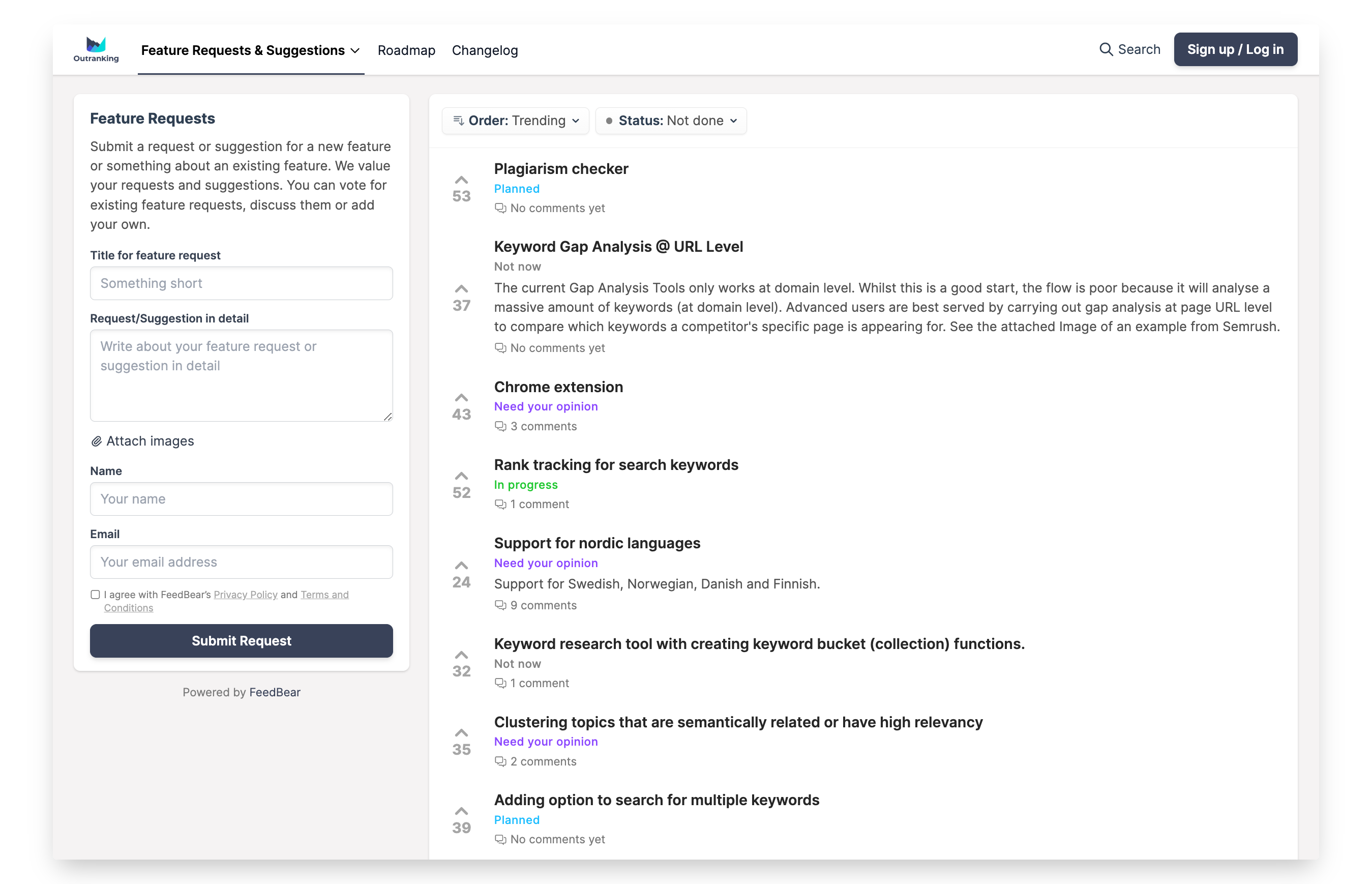Click comment icon under Support for nordic languages
Viewport: 1372px width, 884px height.
[500, 605]
